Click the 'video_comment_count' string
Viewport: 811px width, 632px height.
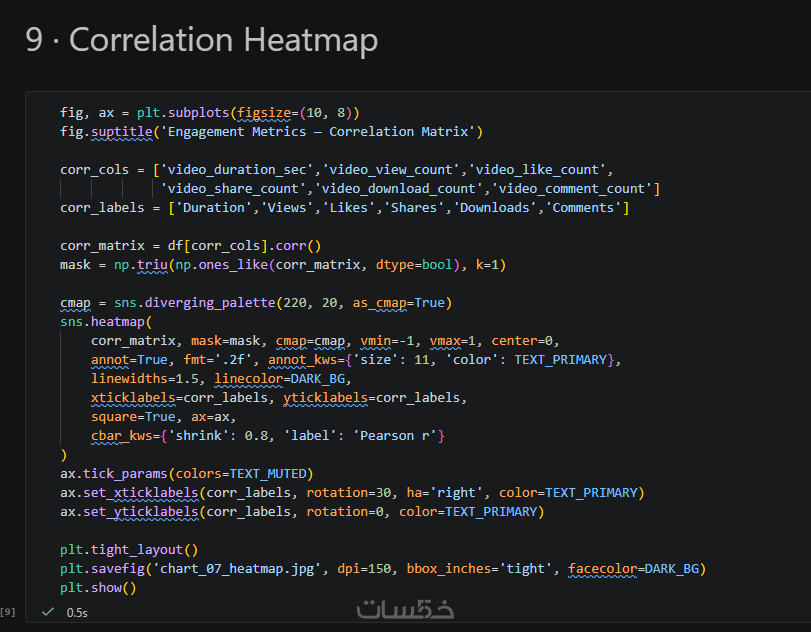point(572,189)
